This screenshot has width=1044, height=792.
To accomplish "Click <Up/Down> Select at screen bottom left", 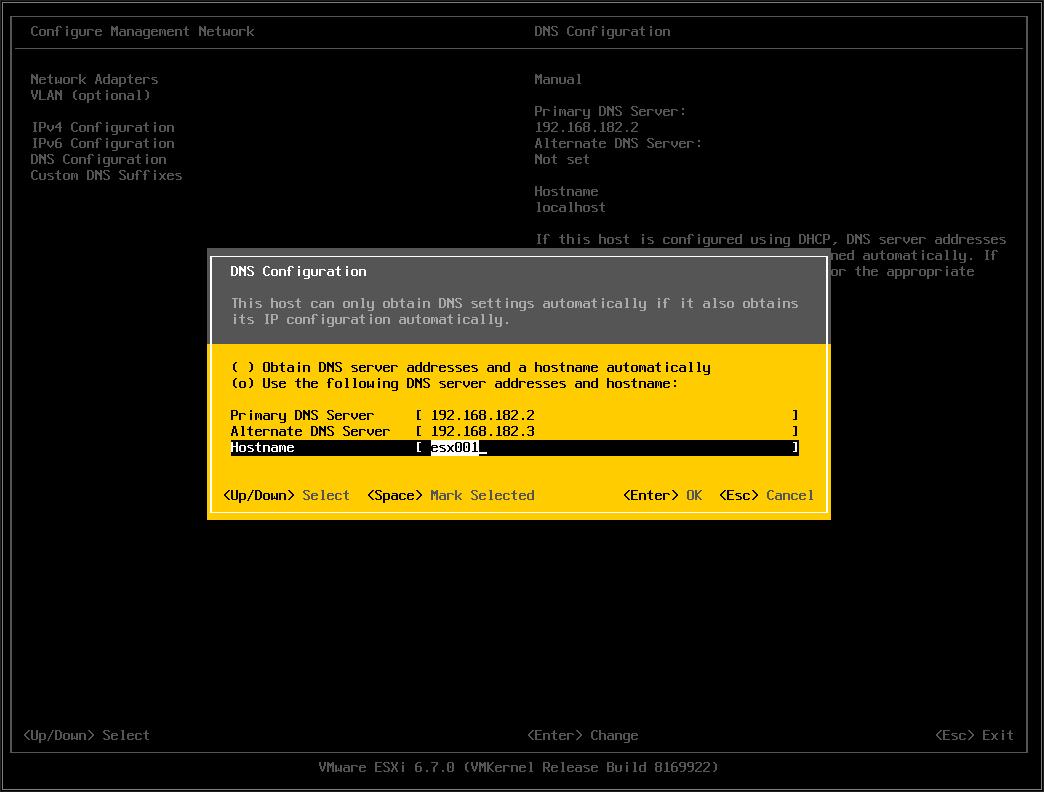I will [87, 735].
